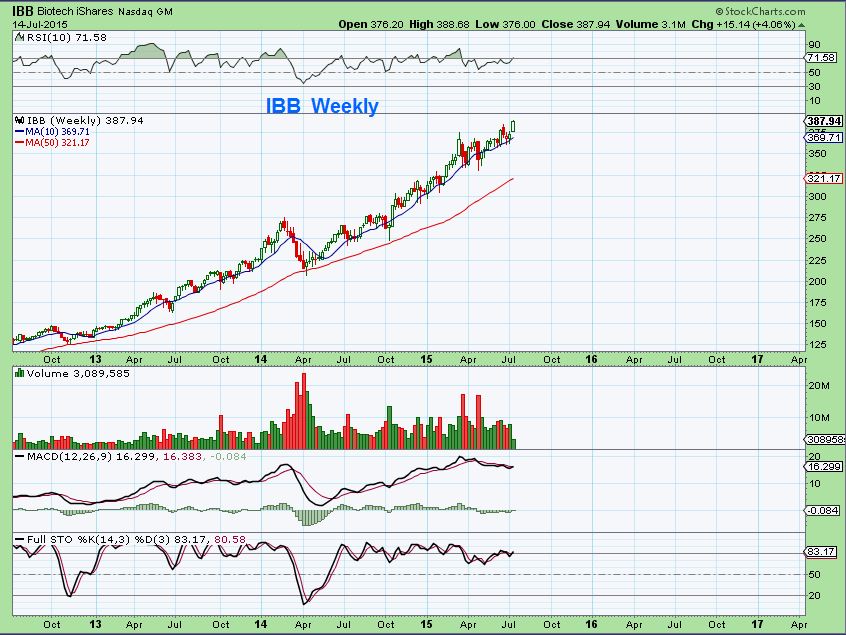Viewport: 846px width, 635px height.
Task: Click the Close 387.94 header value
Action: click(x=576, y=24)
